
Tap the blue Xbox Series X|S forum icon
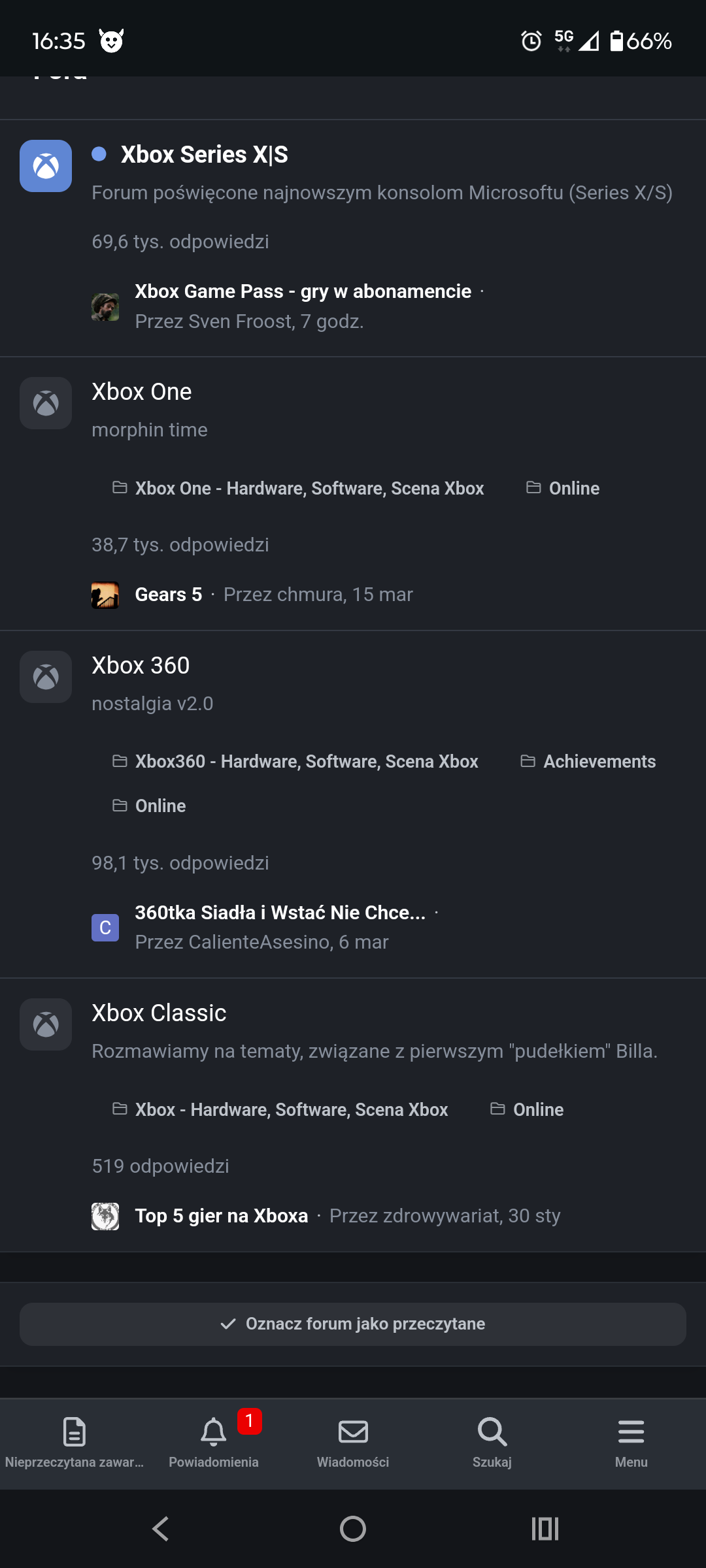[x=46, y=166]
